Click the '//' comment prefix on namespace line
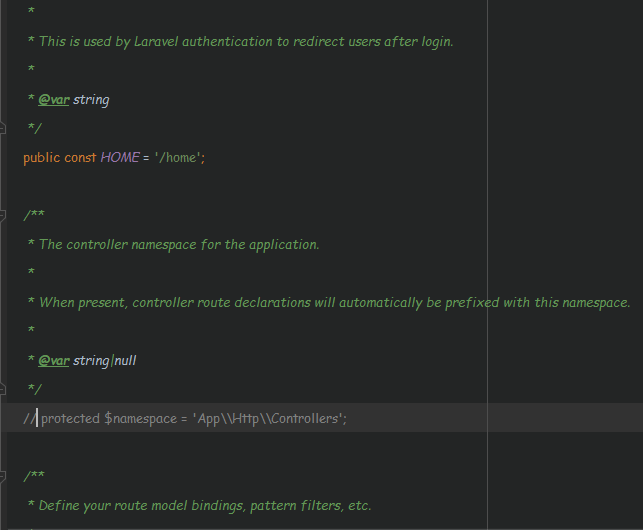The image size is (643, 530). click(x=29, y=419)
